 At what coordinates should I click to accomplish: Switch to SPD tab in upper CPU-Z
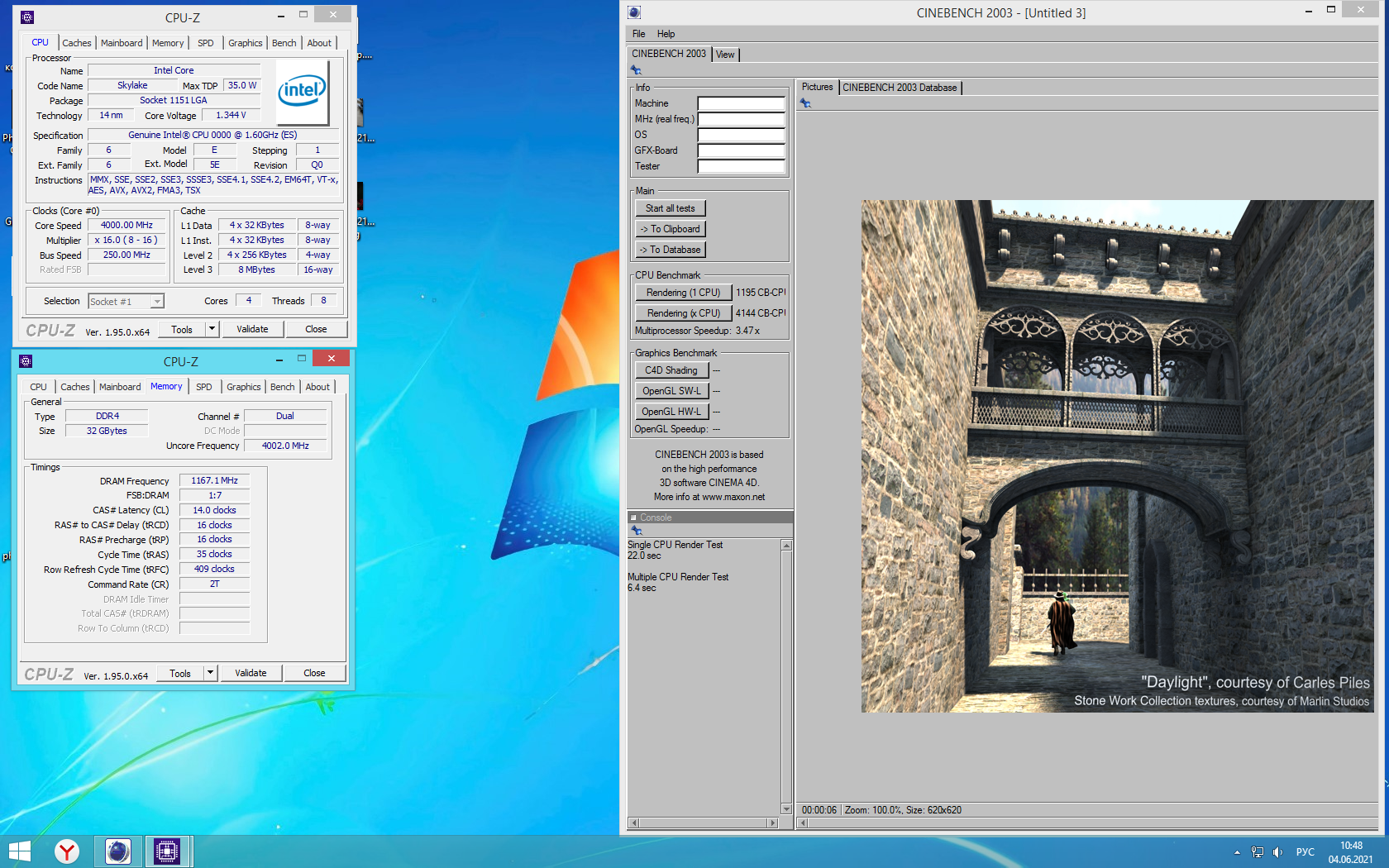click(206, 43)
